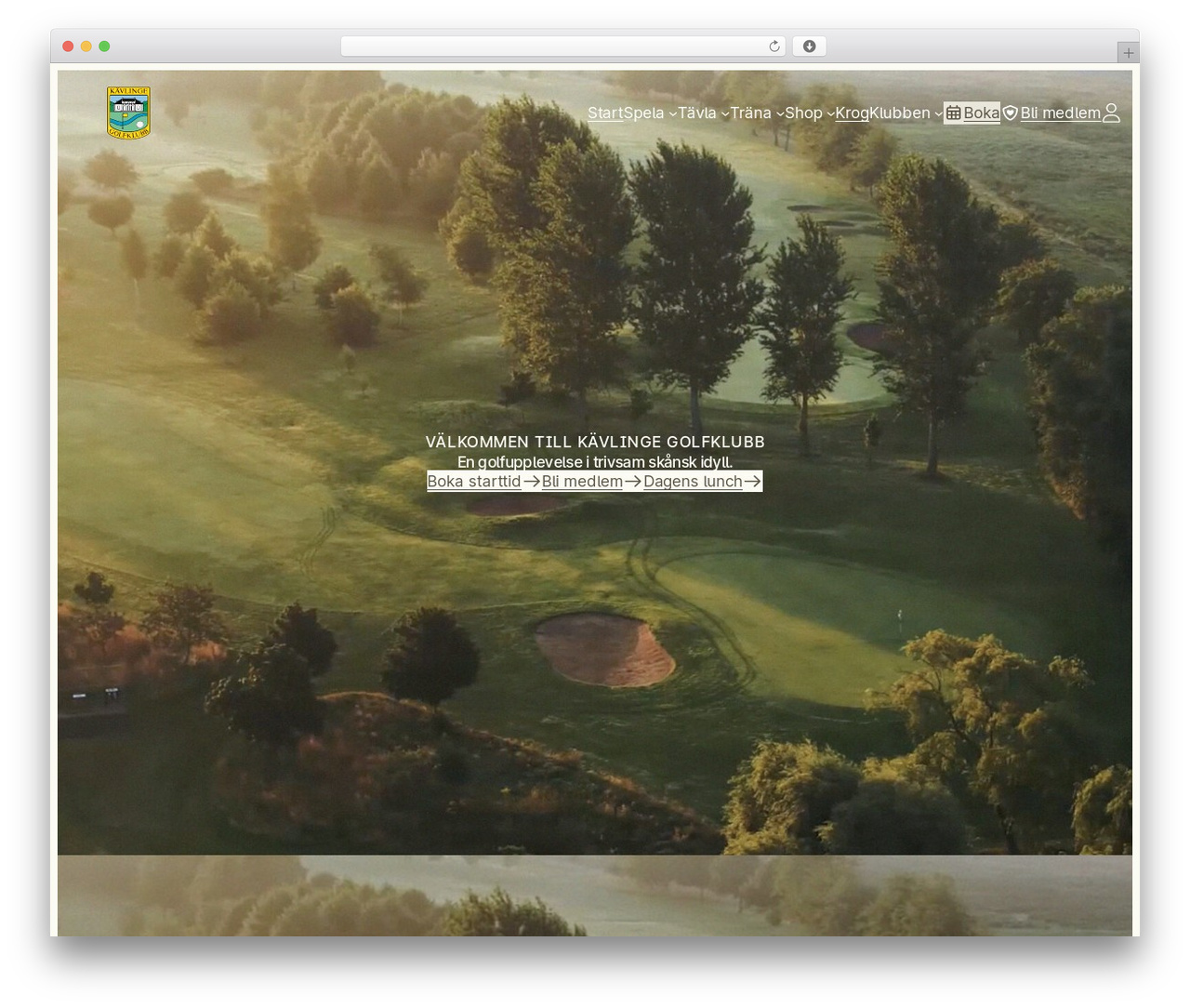Viewport: 1190px width, 1008px height.
Task: Reload the page using the refresh icon
Action: pos(773,46)
